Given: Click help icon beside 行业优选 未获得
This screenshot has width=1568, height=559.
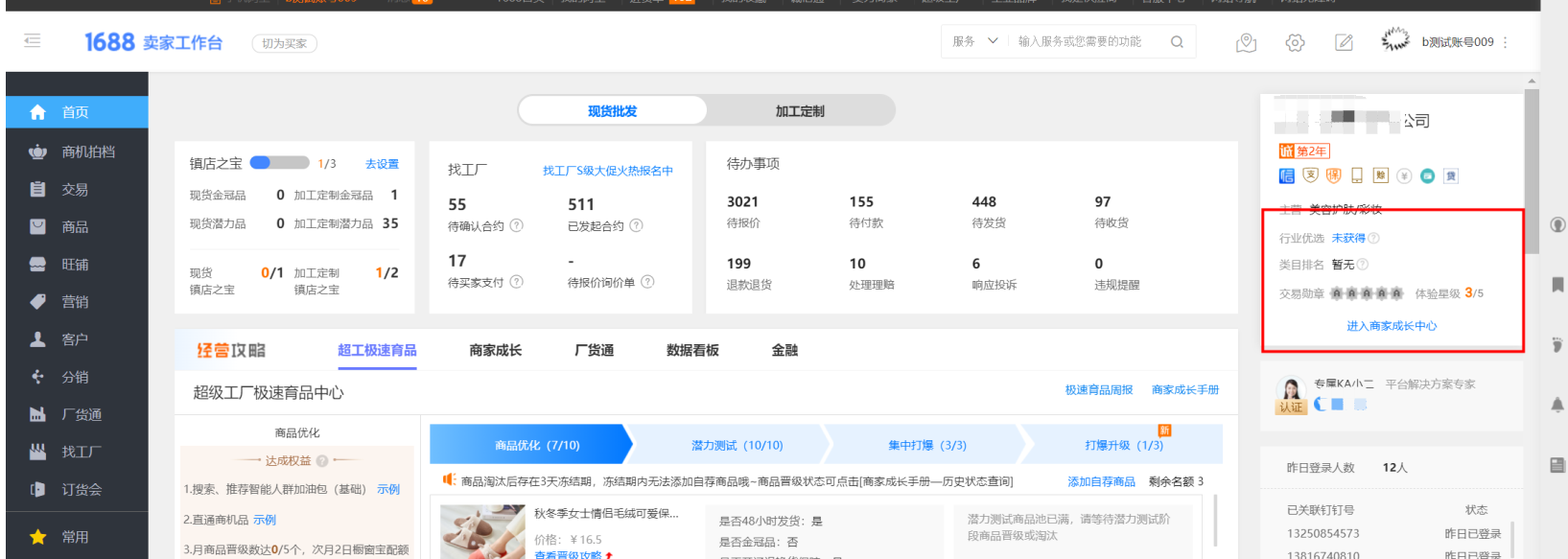Looking at the screenshot, I should (x=1373, y=238).
